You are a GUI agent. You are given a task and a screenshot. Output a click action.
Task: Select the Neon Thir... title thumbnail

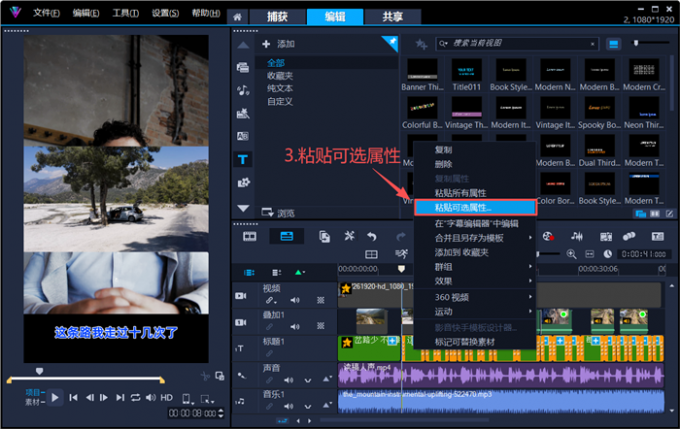(644, 113)
